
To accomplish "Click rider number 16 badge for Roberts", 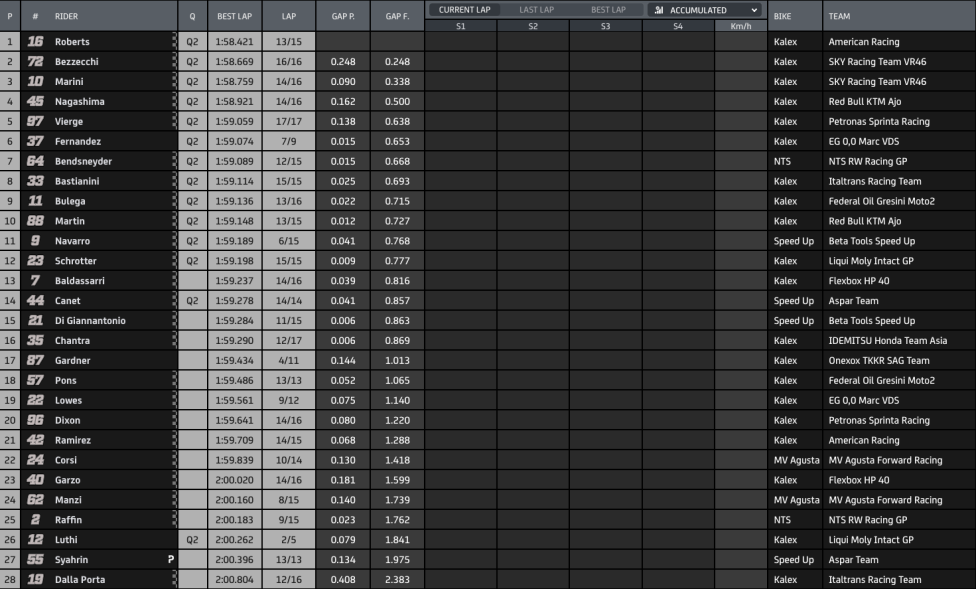I will (35, 42).
